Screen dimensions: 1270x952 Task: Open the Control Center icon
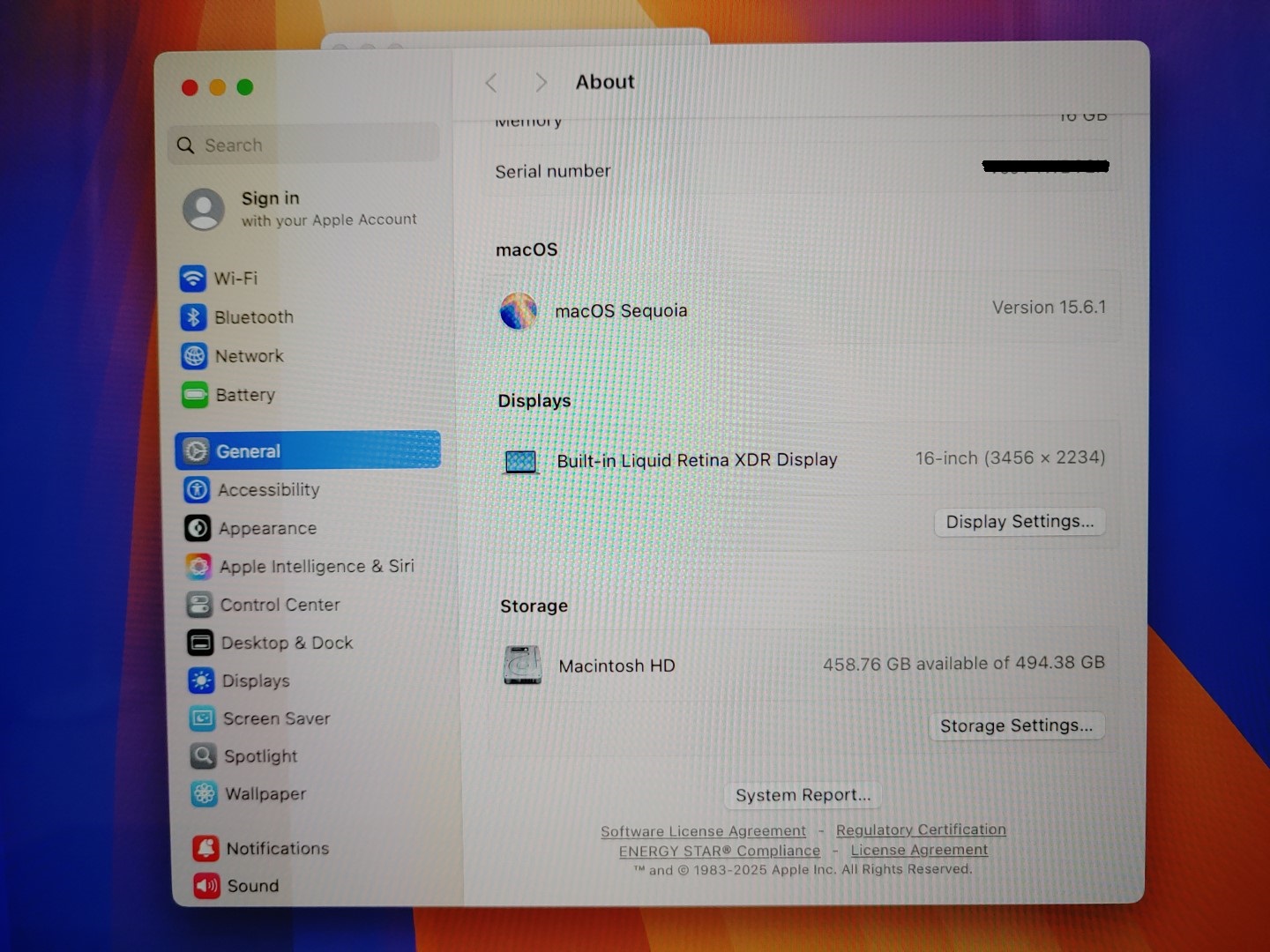(199, 605)
